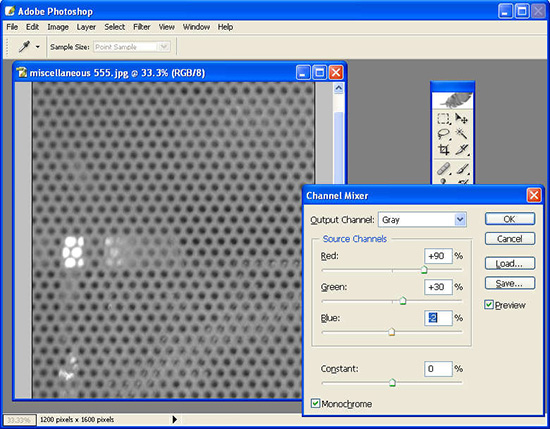Click OK in Channel Mixer
550x429 pixels.
pos(510,219)
